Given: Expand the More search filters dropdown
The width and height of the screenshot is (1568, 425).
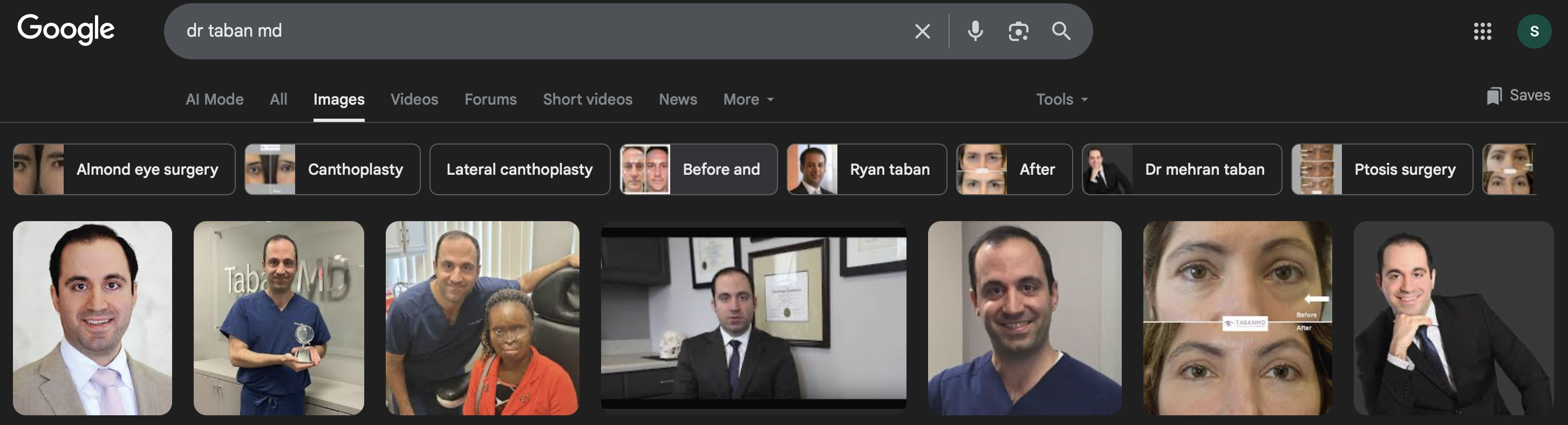Looking at the screenshot, I should [748, 99].
